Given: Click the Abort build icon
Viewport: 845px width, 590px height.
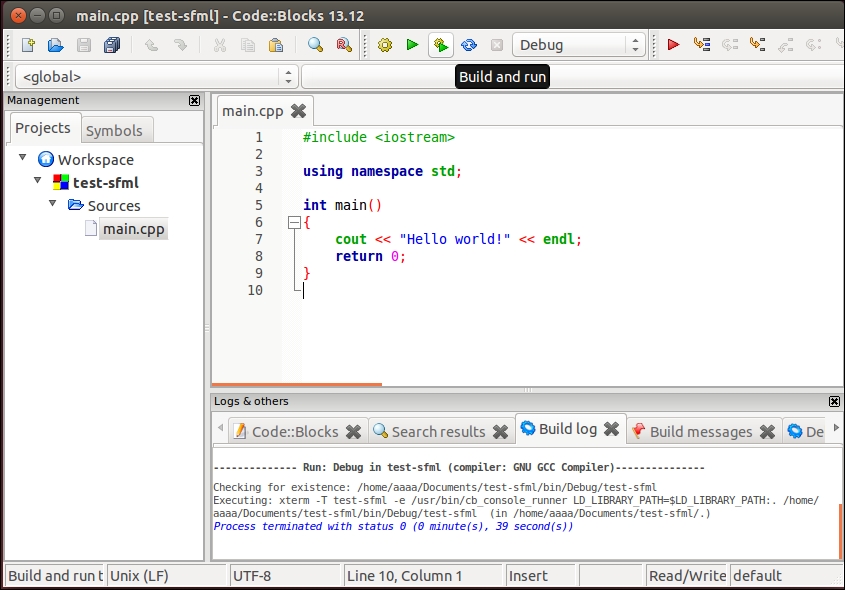Looking at the screenshot, I should click(x=497, y=45).
